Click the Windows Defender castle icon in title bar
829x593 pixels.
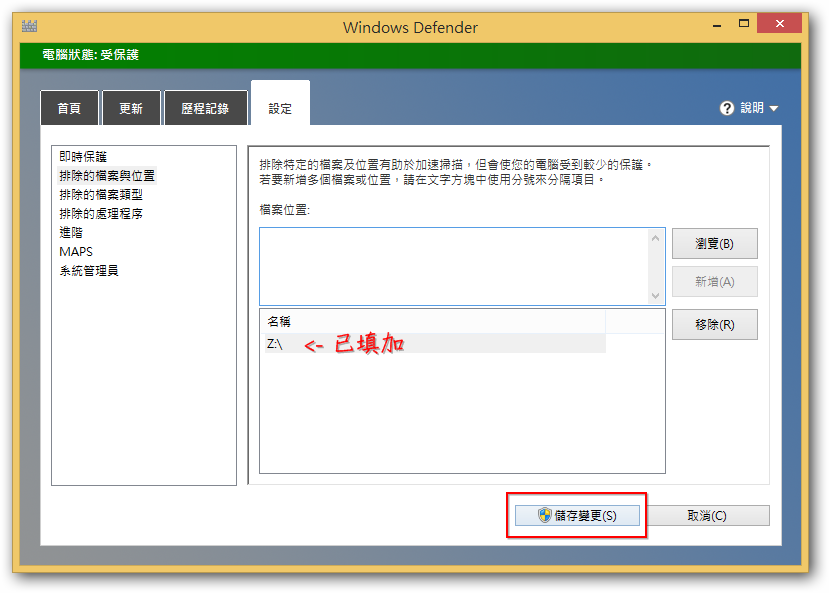point(29,27)
